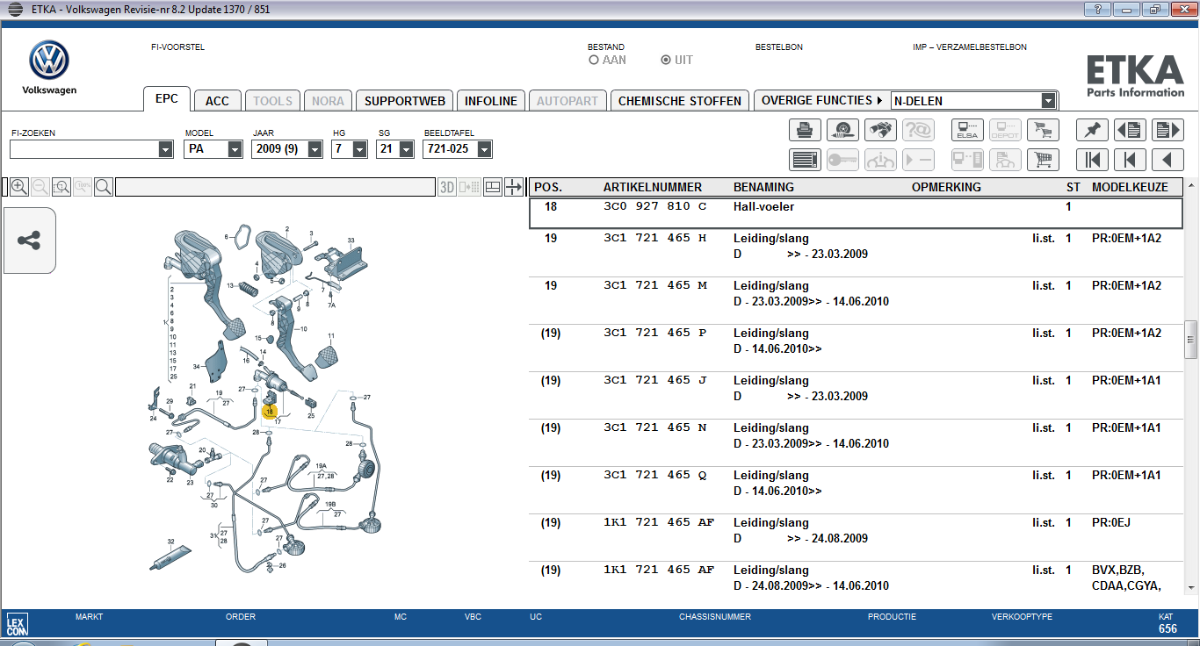The width and height of the screenshot is (1200, 646).
Task: Click the print icon in toolbar
Action: 806,130
